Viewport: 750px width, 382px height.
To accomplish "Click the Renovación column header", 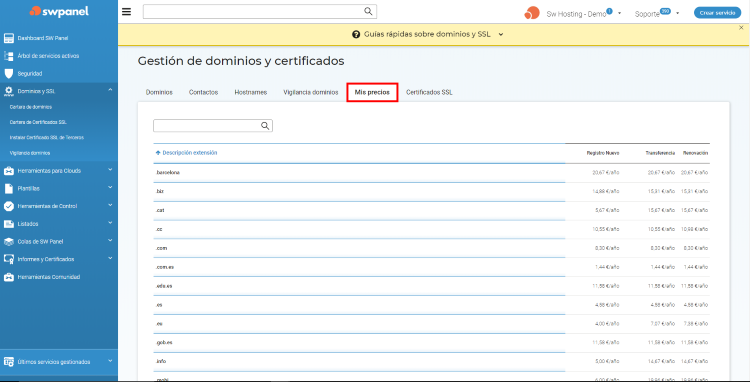I will pyautogui.click(x=695, y=153).
